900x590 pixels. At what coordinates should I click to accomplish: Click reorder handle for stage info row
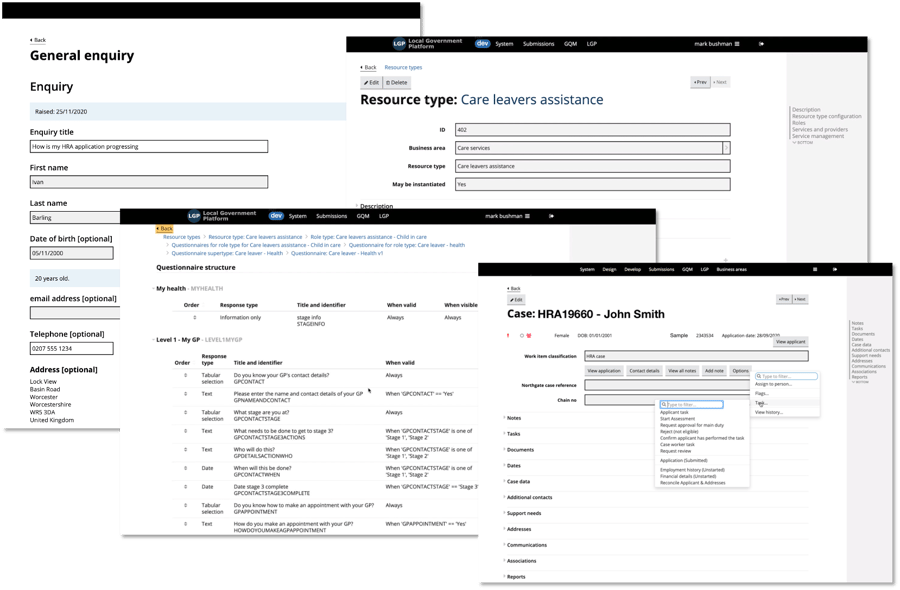point(195,317)
